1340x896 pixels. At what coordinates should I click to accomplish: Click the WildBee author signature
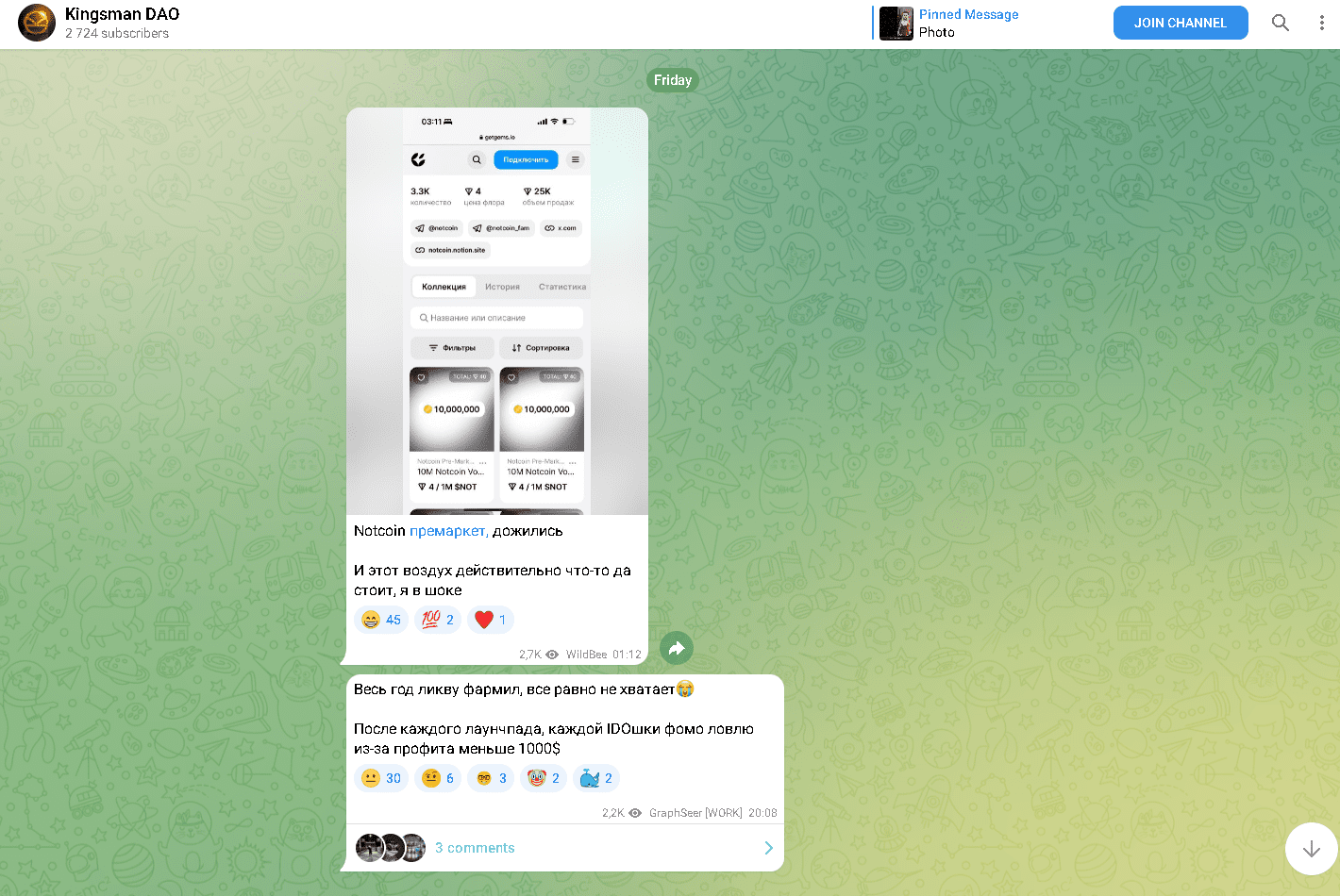[x=586, y=655]
